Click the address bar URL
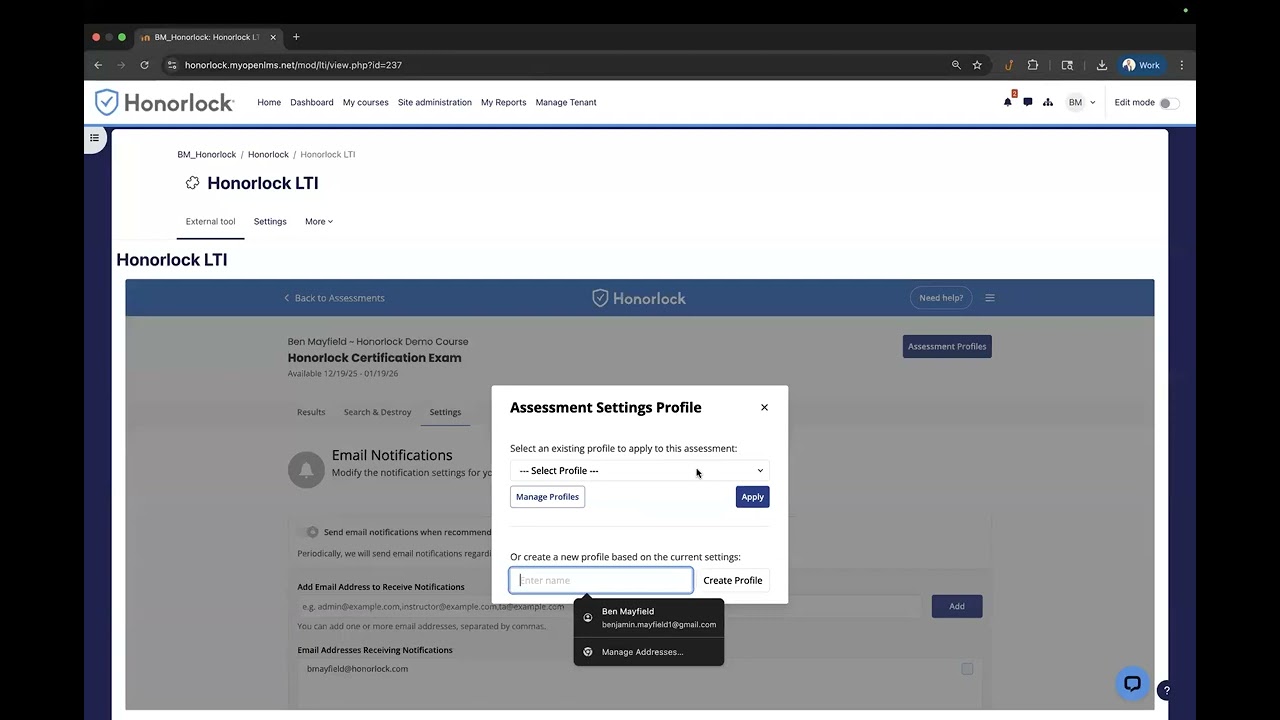Screen dimensions: 1280x720 [x=293, y=65]
